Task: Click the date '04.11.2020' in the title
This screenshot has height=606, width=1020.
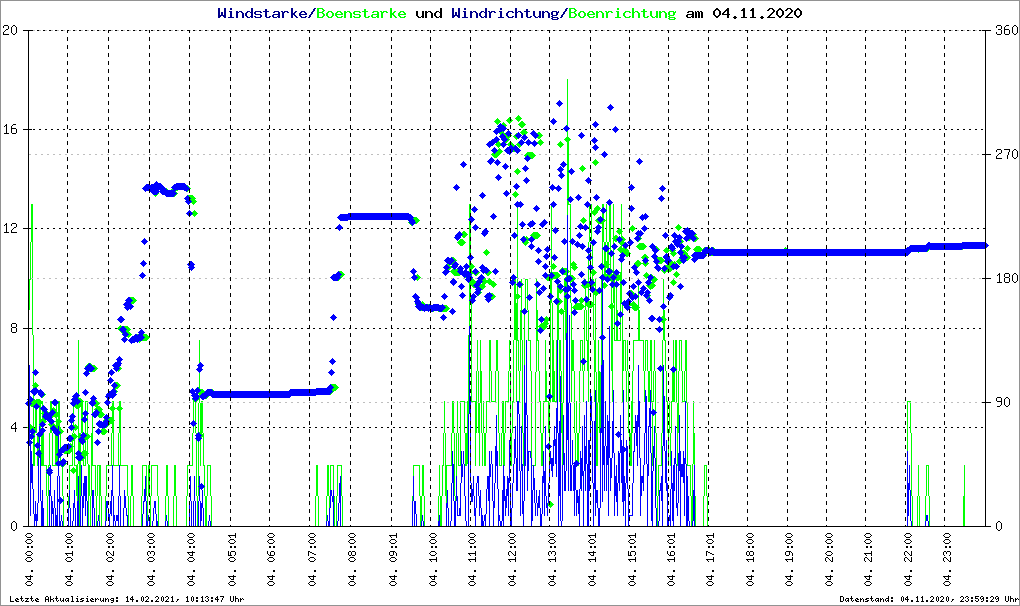Action: [x=757, y=13]
